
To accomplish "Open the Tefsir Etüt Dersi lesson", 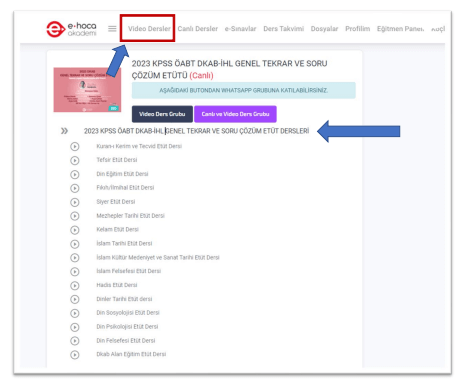I will (117, 160).
